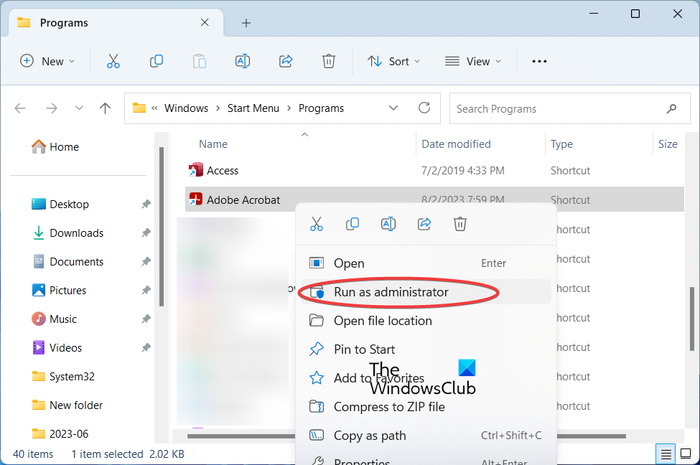The image size is (700, 465).
Task: Click the search magnifier icon
Action: tap(671, 108)
